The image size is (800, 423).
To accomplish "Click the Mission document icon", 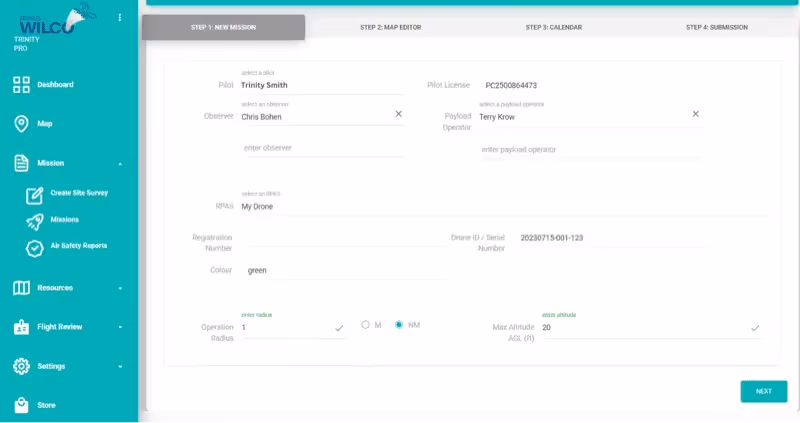I will (21, 163).
